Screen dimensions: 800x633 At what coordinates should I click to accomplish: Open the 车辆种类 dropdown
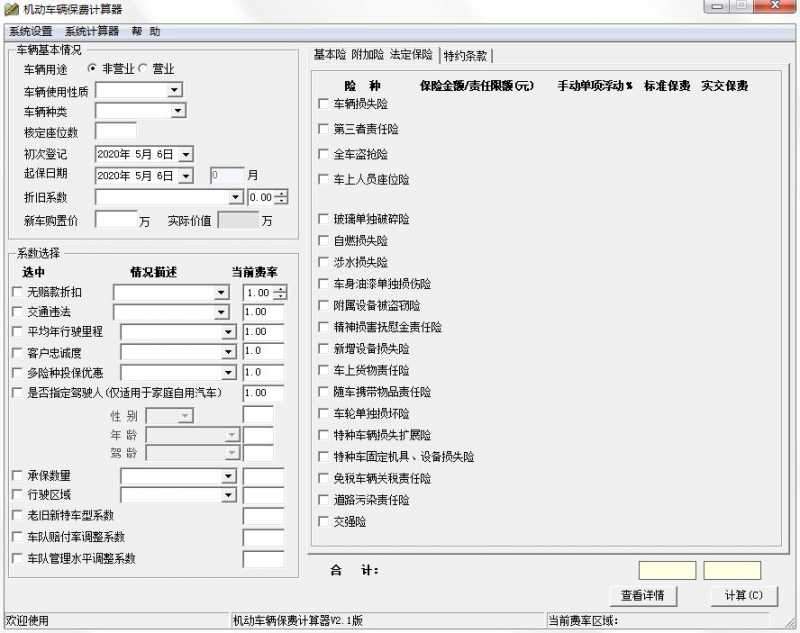click(x=176, y=110)
